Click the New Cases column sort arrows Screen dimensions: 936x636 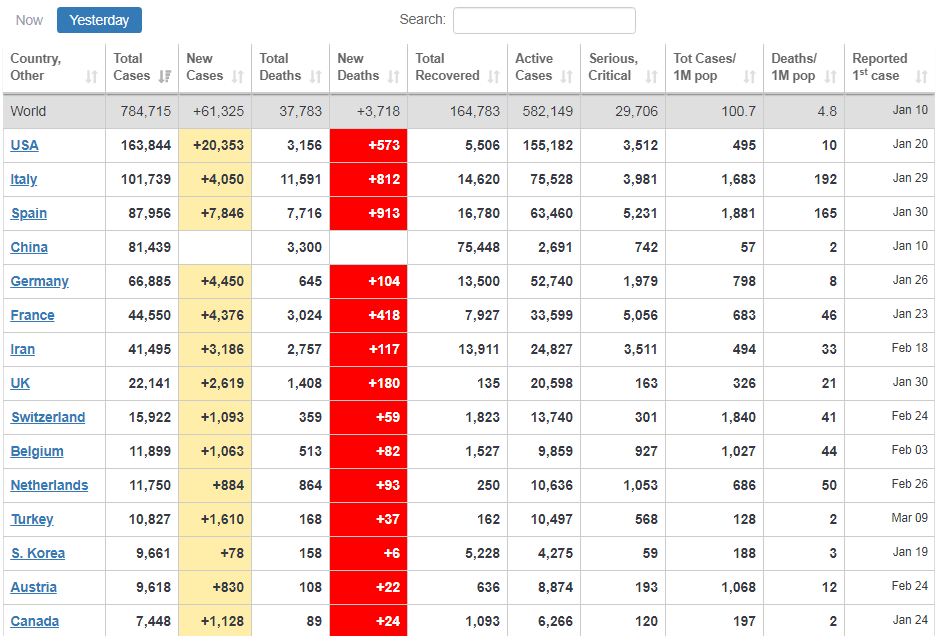[x=238, y=77]
